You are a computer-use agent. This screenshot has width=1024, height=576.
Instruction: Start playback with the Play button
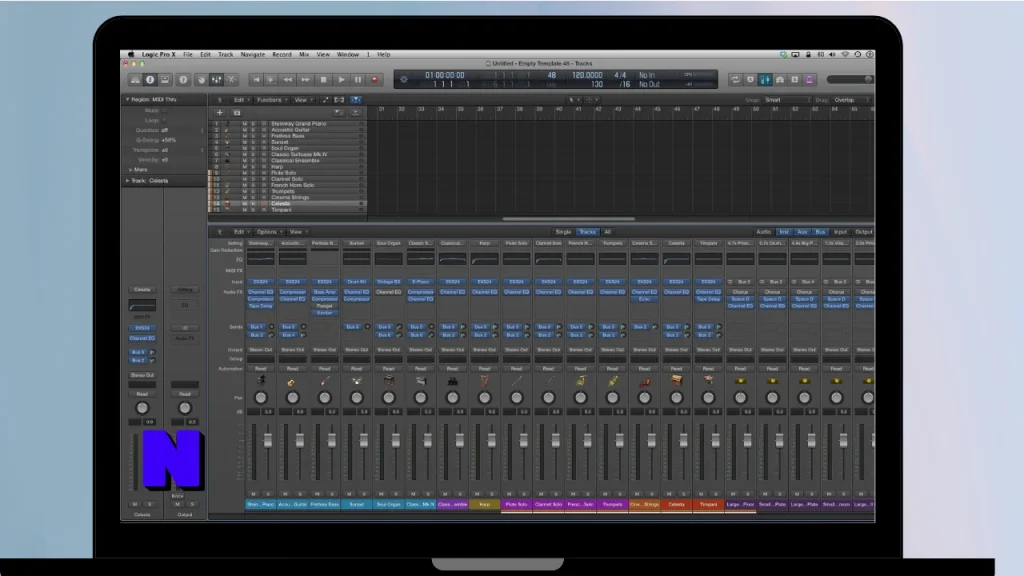341,80
